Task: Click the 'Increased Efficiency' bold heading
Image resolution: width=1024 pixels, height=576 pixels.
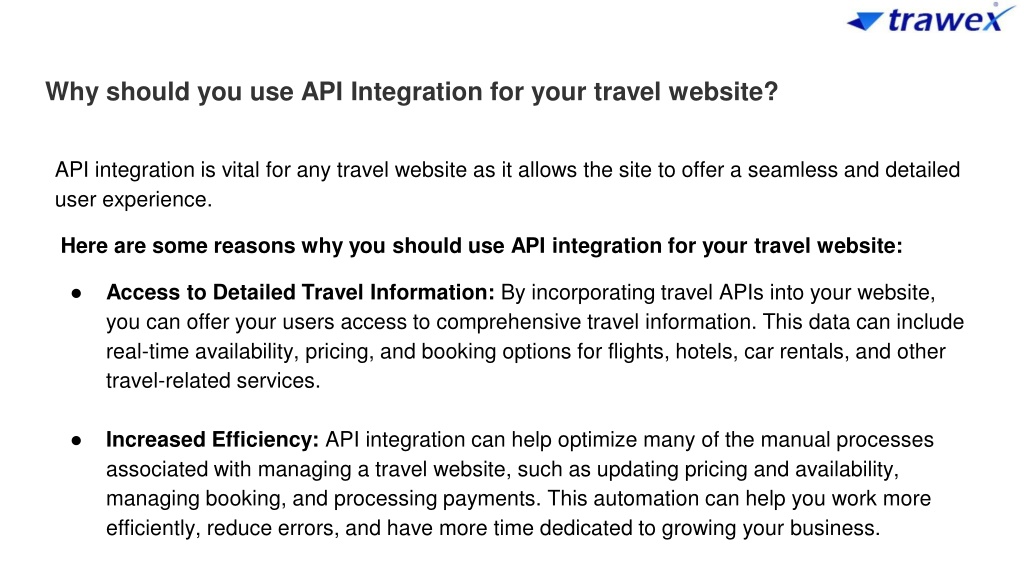Action: pyautogui.click(x=212, y=440)
